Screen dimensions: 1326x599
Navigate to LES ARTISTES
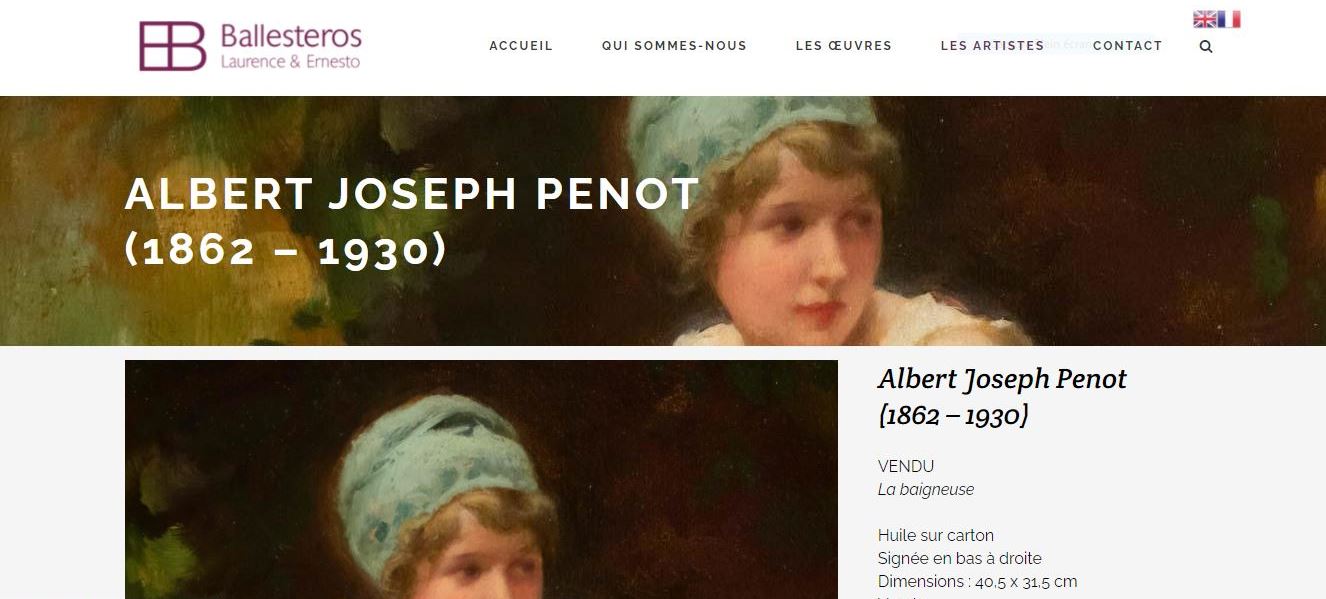[x=992, y=46]
